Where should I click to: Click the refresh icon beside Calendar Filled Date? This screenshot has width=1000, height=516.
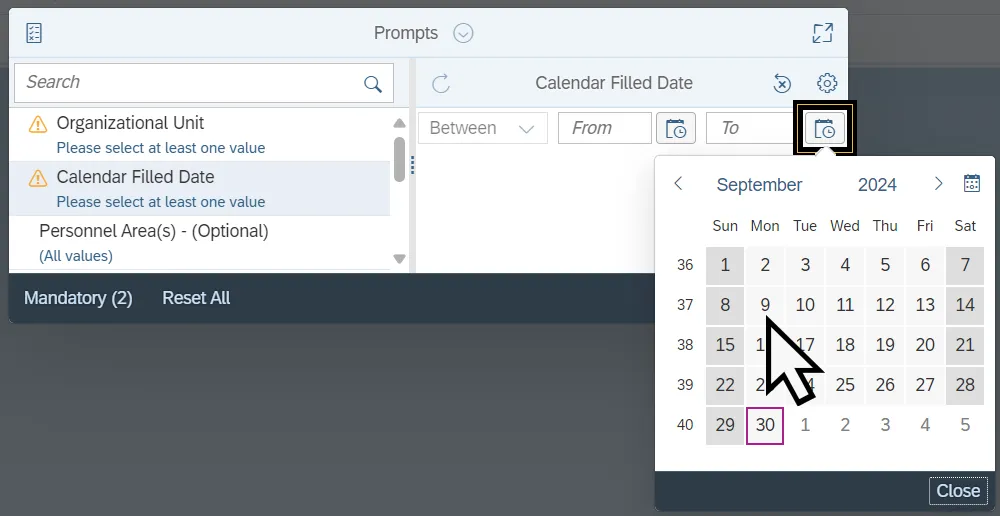[441, 84]
